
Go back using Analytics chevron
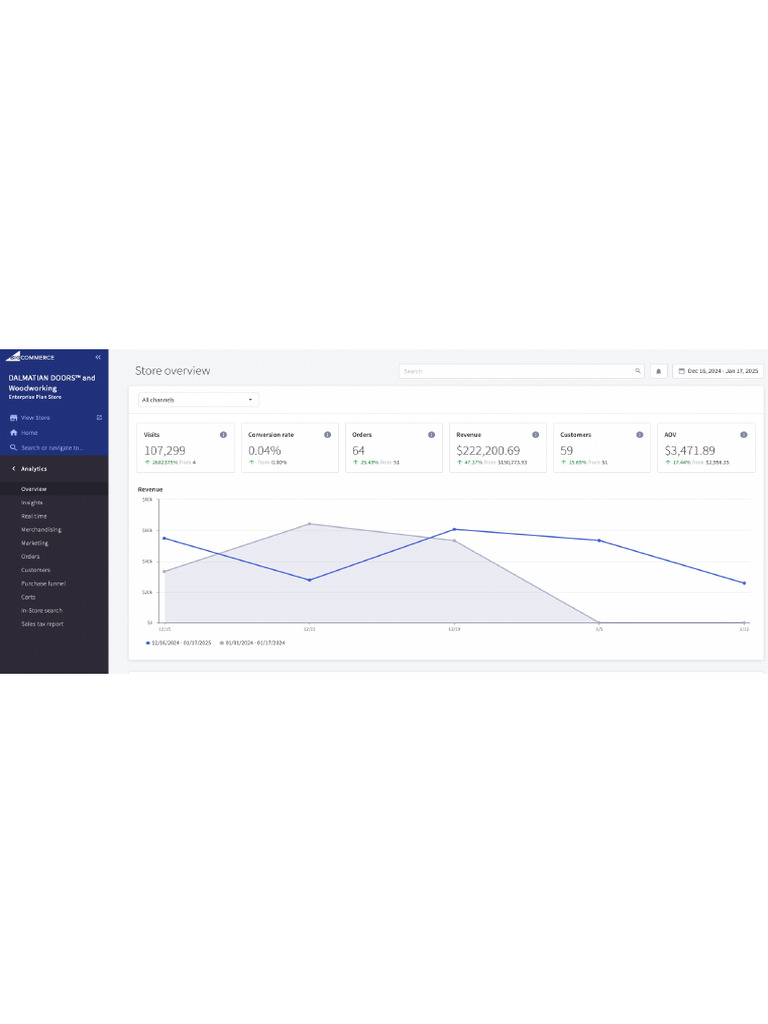[13, 469]
